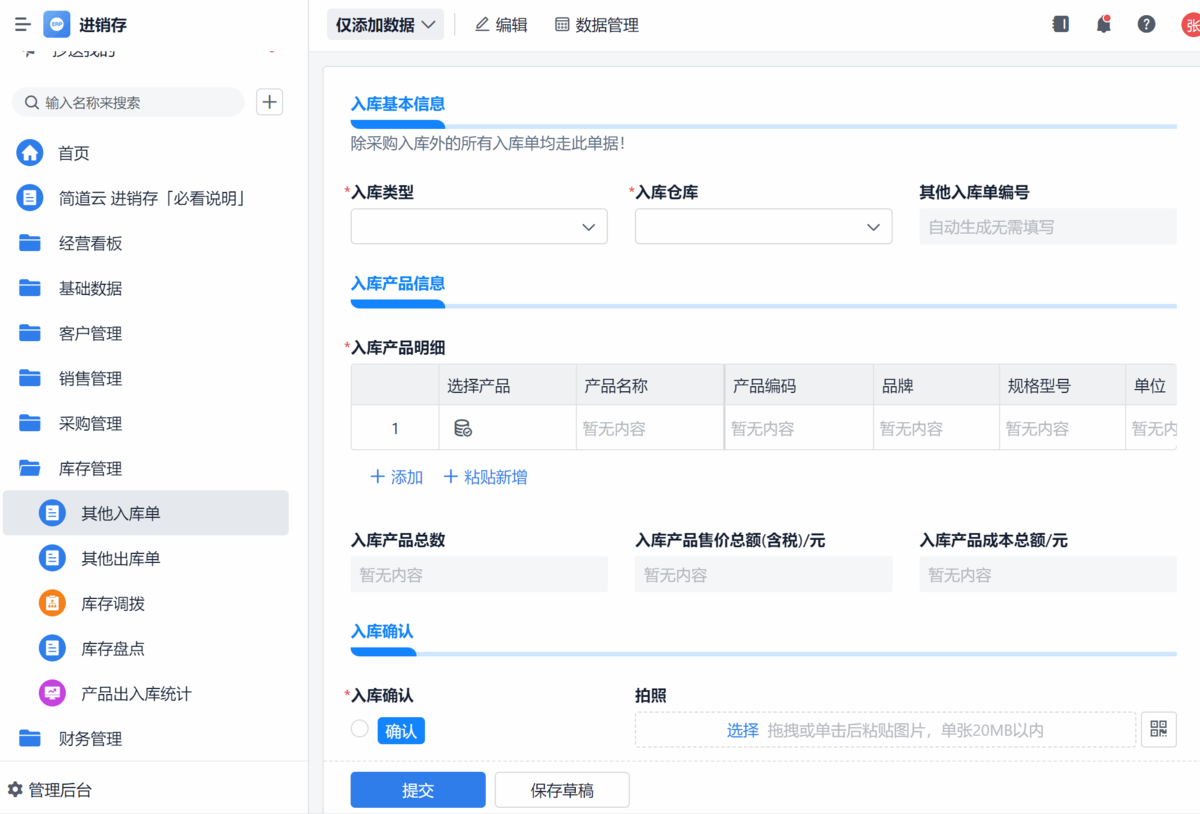Click the 提交 button
This screenshot has width=1200, height=814.
click(x=417, y=790)
